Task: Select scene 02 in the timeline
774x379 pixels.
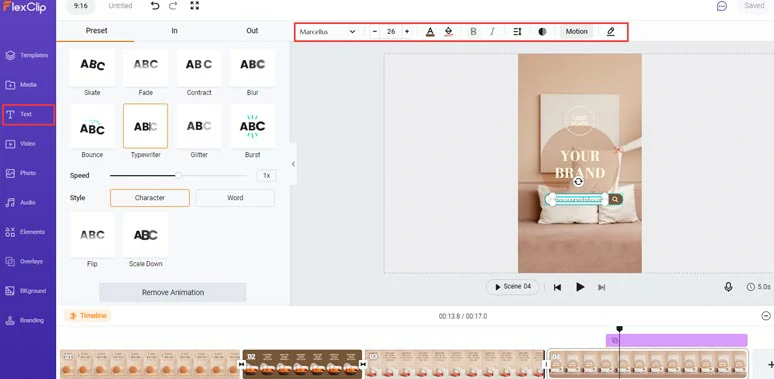Action: click(302, 365)
